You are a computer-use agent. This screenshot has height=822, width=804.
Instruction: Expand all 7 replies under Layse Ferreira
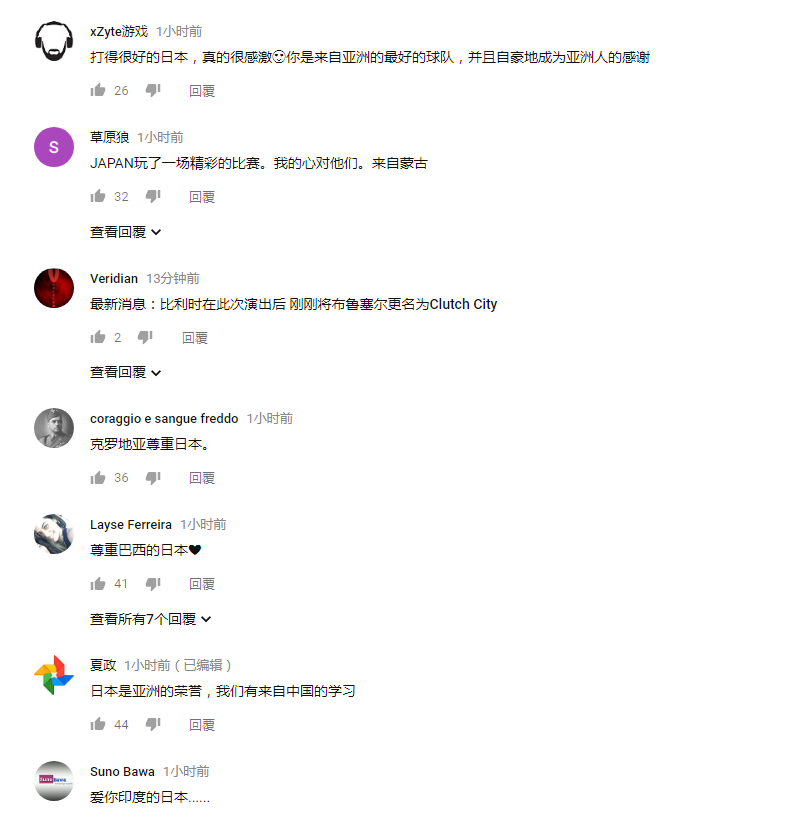[150, 619]
